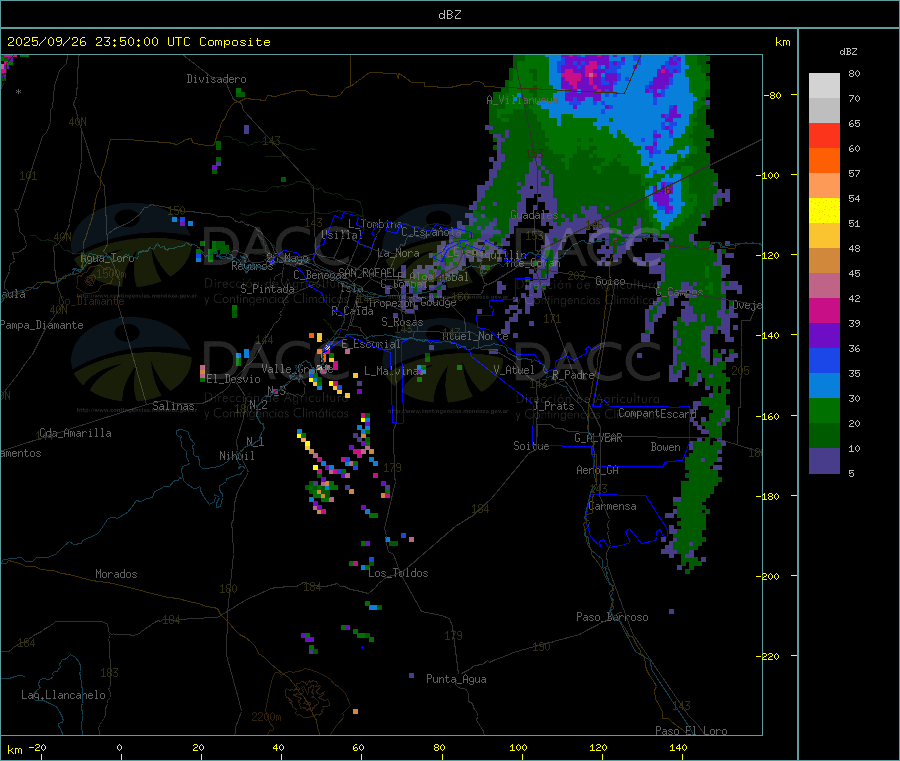Click the S_Pintada place label
The image size is (900, 761).
[267, 289]
